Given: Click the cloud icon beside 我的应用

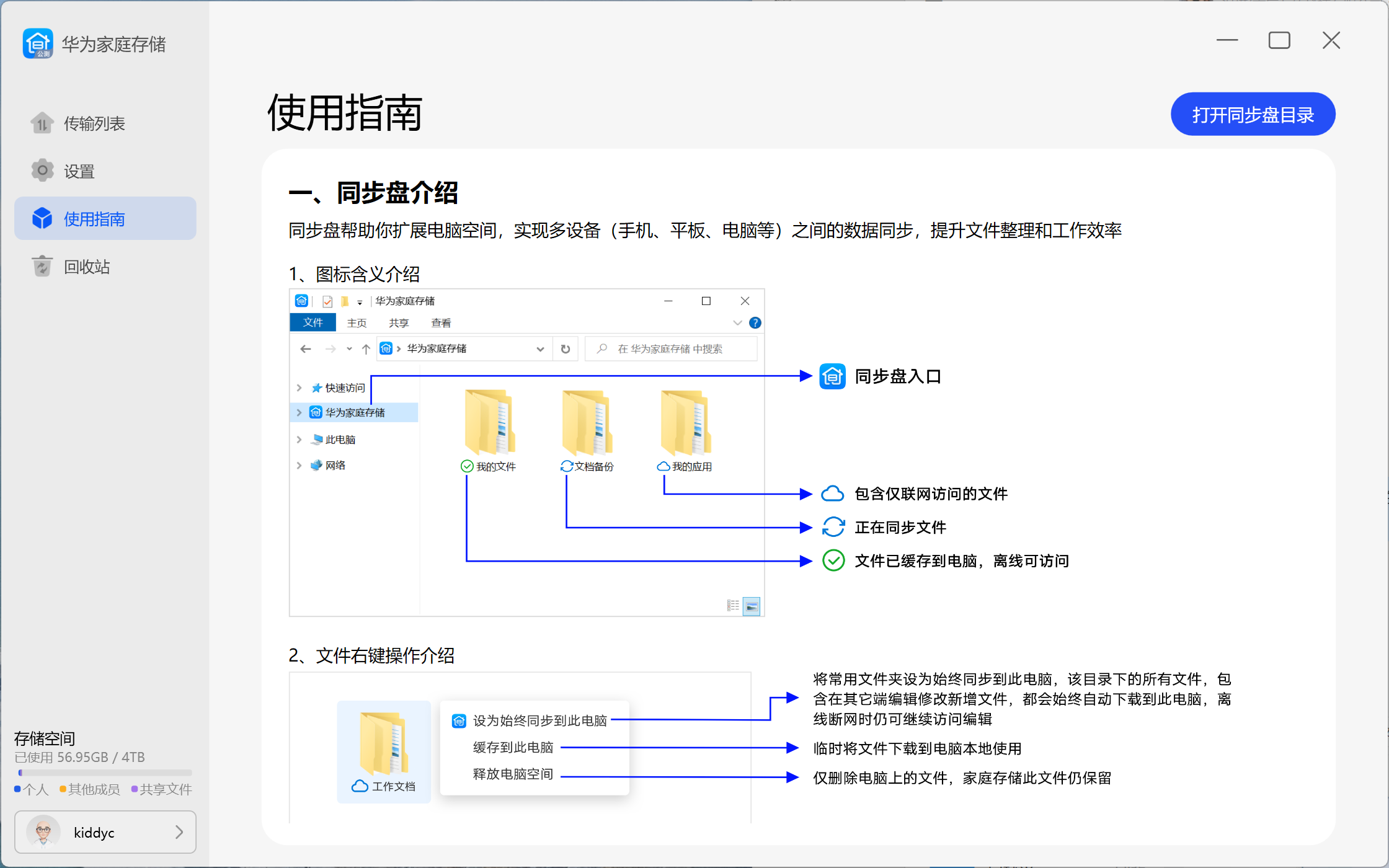Looking at the screenshot, I should pos(663,466).
